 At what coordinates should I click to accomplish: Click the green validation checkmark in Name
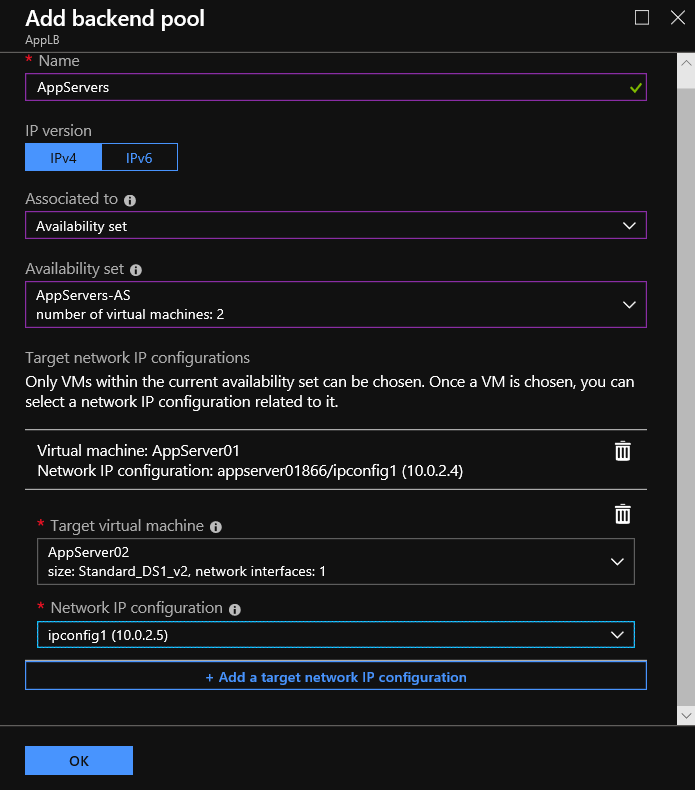pyautogui.click(x=636, y=88)
